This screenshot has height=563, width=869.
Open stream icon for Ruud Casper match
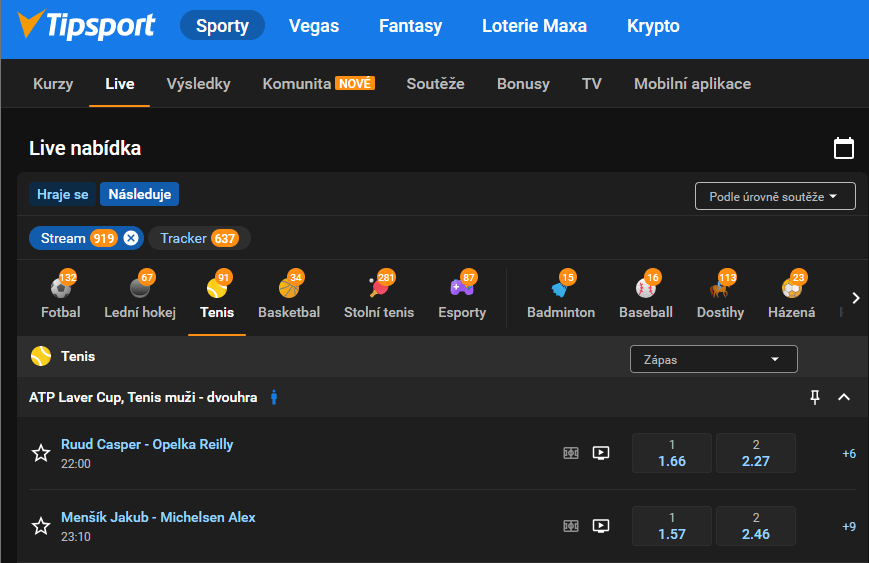pos(601,453)
